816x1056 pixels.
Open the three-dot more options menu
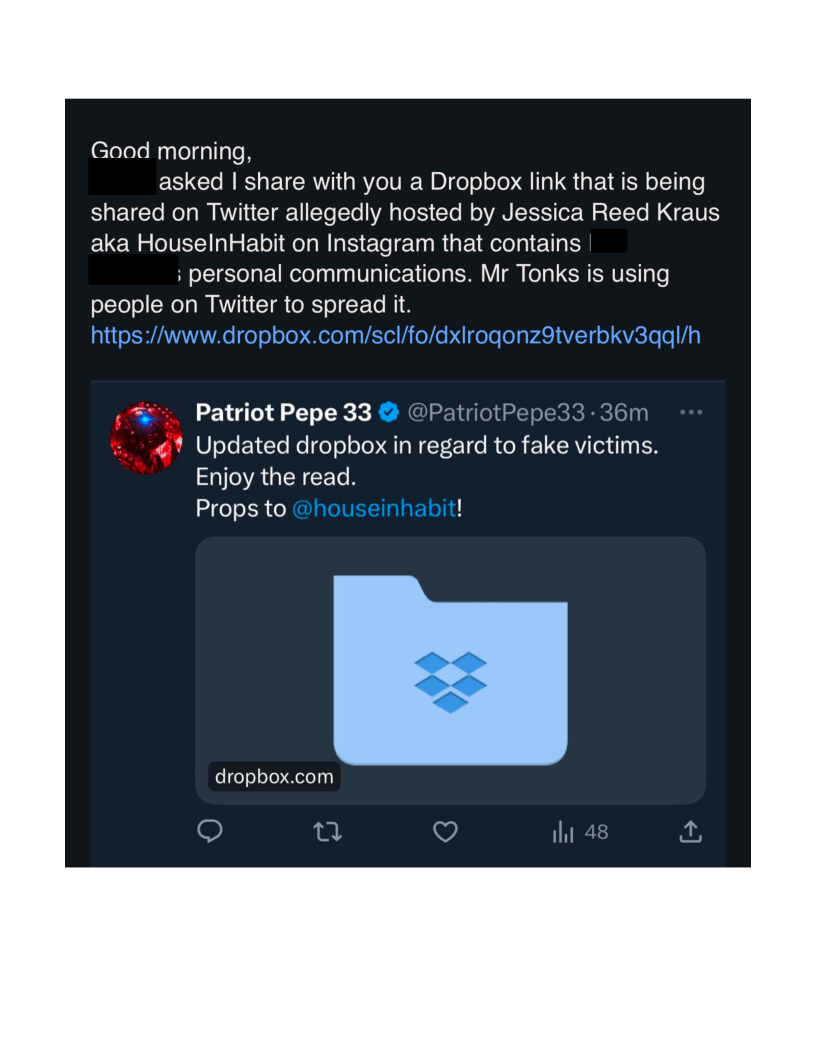click(691, 412)
